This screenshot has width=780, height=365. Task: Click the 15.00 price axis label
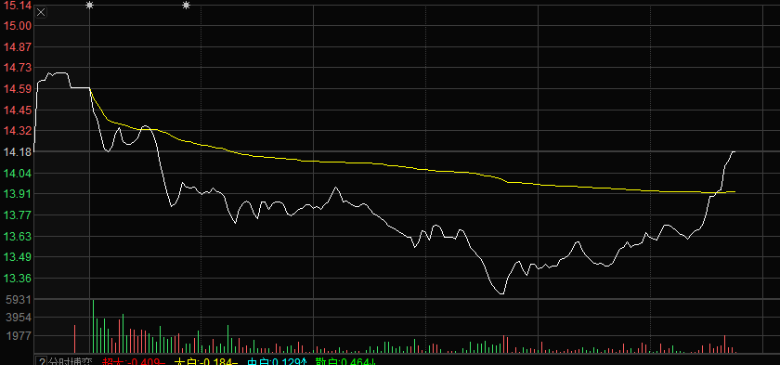pos(17,26)
